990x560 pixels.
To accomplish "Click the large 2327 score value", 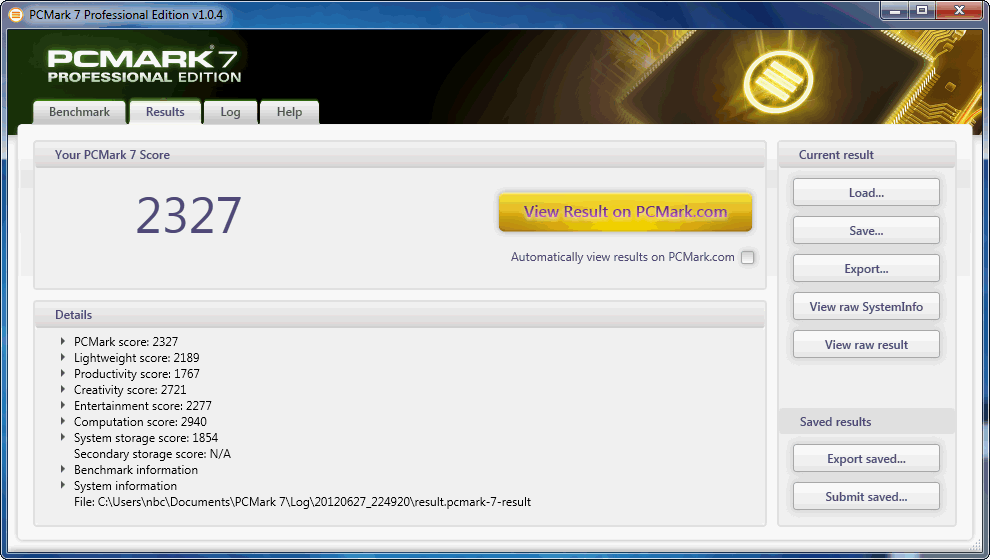I will tap(189, 215).
